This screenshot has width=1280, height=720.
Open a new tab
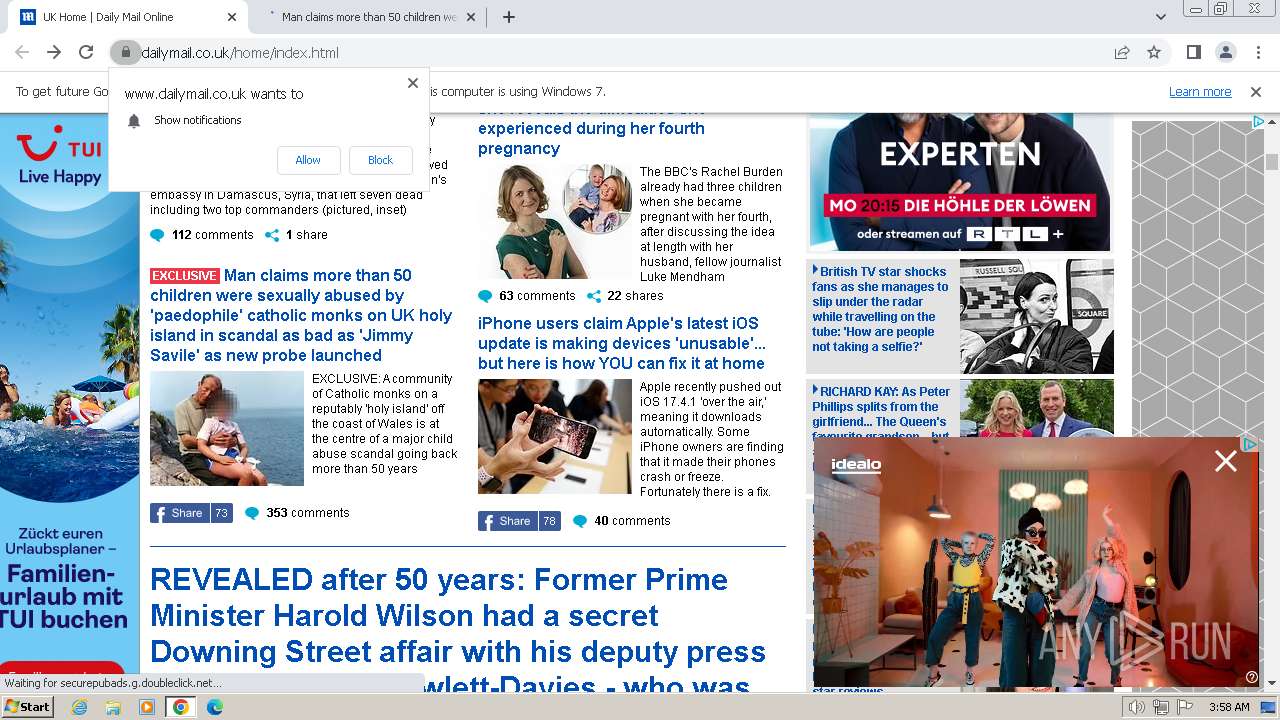509,17
